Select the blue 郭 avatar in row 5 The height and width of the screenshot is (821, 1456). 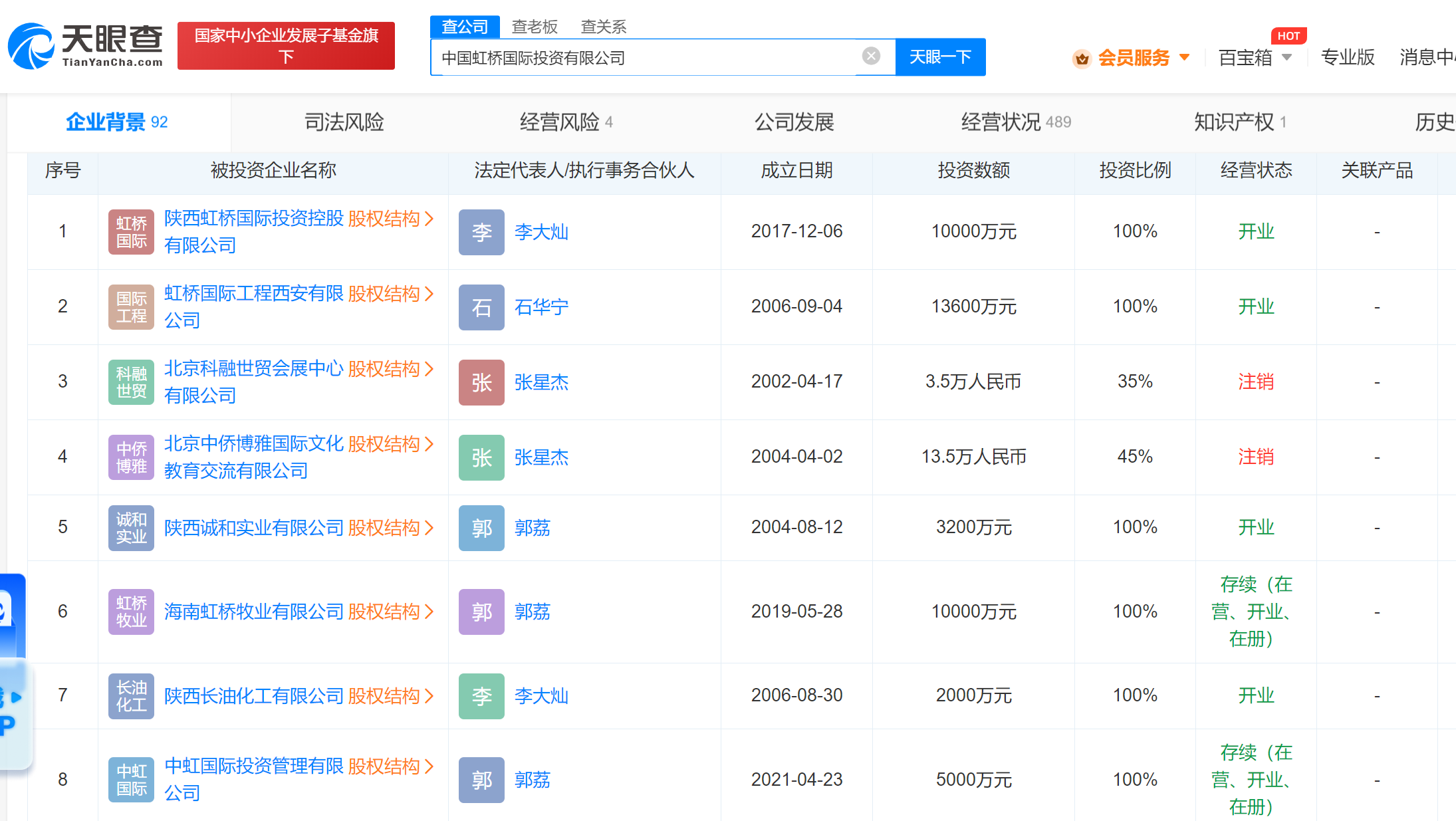481,528
